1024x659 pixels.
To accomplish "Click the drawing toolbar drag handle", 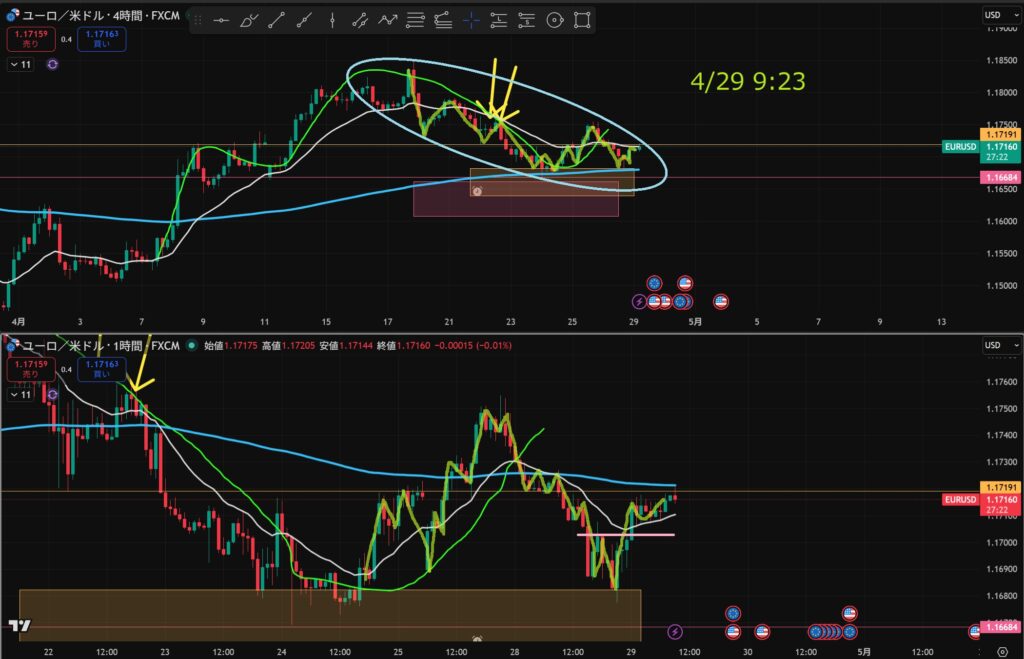I will click(198, 21).
